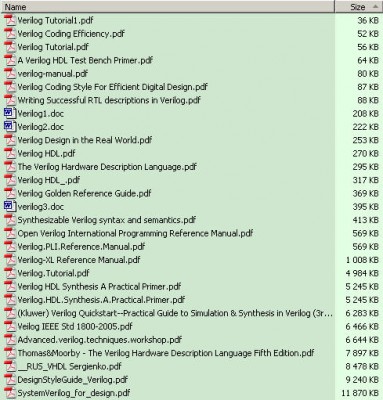
Task: Select the file Verilog.PLI.Reference.Manual.pdf
Action: (x=81, y=247)
